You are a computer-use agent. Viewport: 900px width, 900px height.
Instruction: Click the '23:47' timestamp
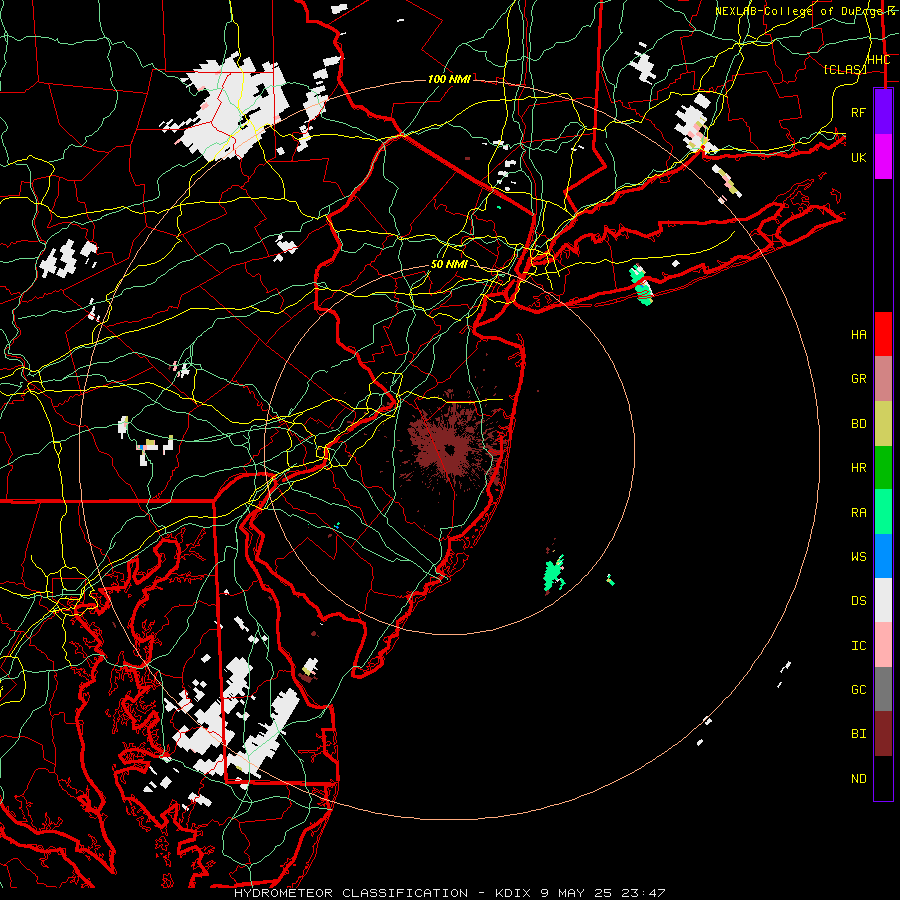coord(644,893)
